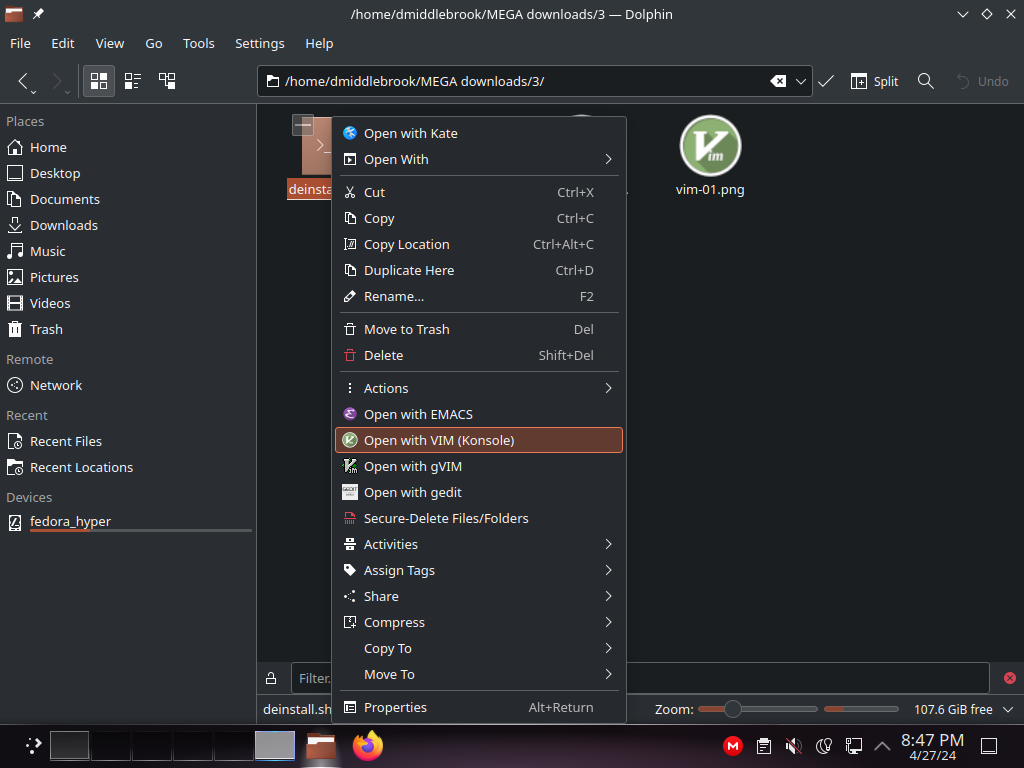Expand the Actions submenu
This screenshot has height=768, width=1024.
tap(479, 388)
